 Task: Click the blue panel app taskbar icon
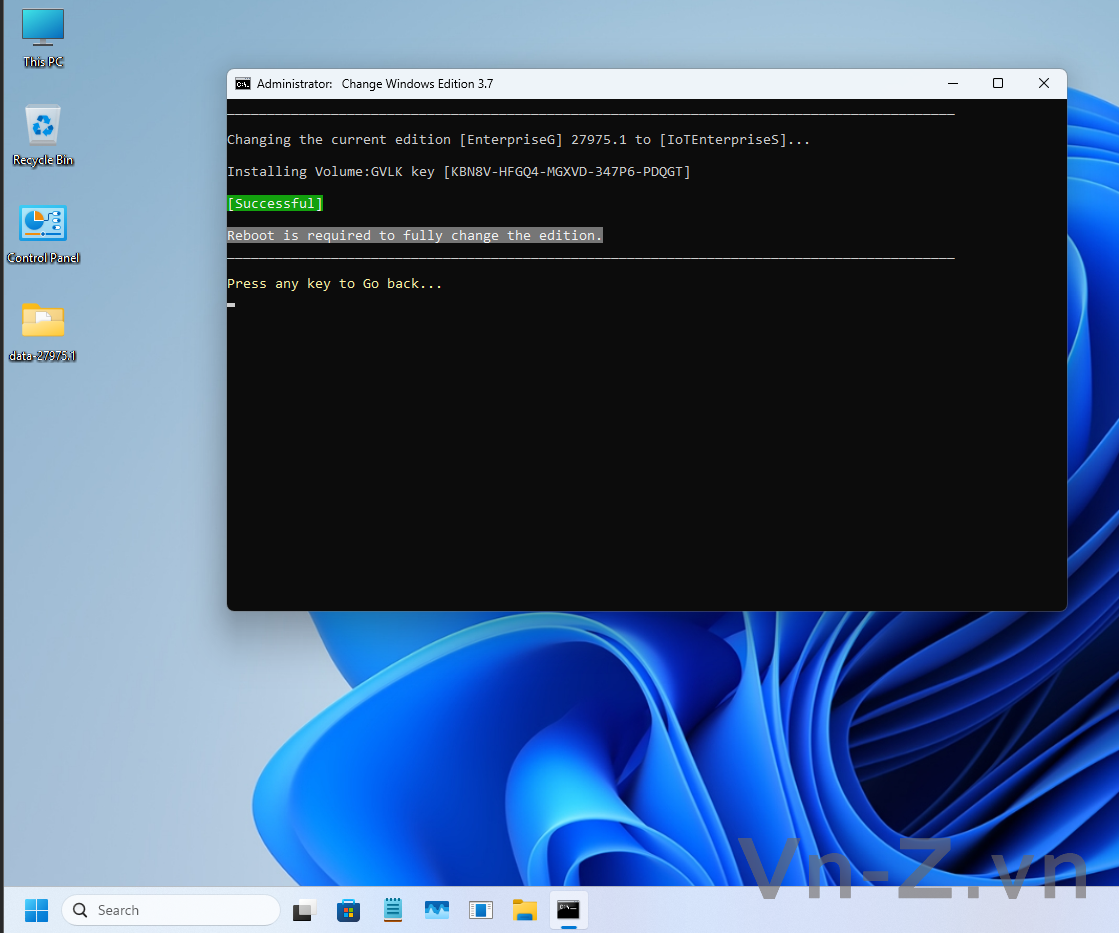coord(481,910)
